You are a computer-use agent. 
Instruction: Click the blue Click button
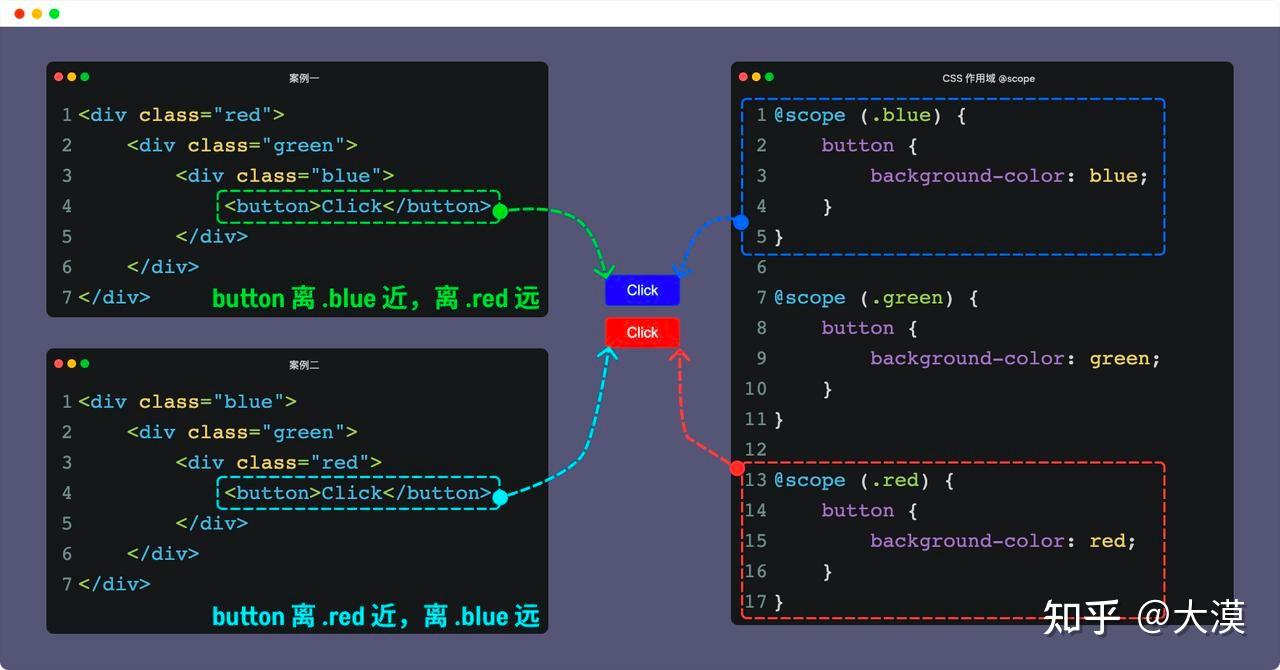[x=641, y=290]
